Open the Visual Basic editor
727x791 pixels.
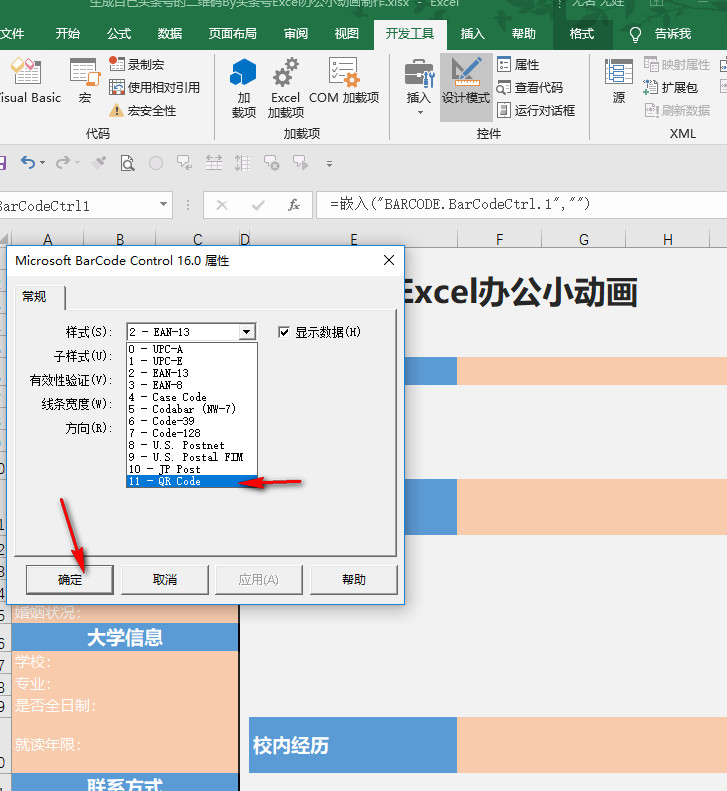(29, 81)
